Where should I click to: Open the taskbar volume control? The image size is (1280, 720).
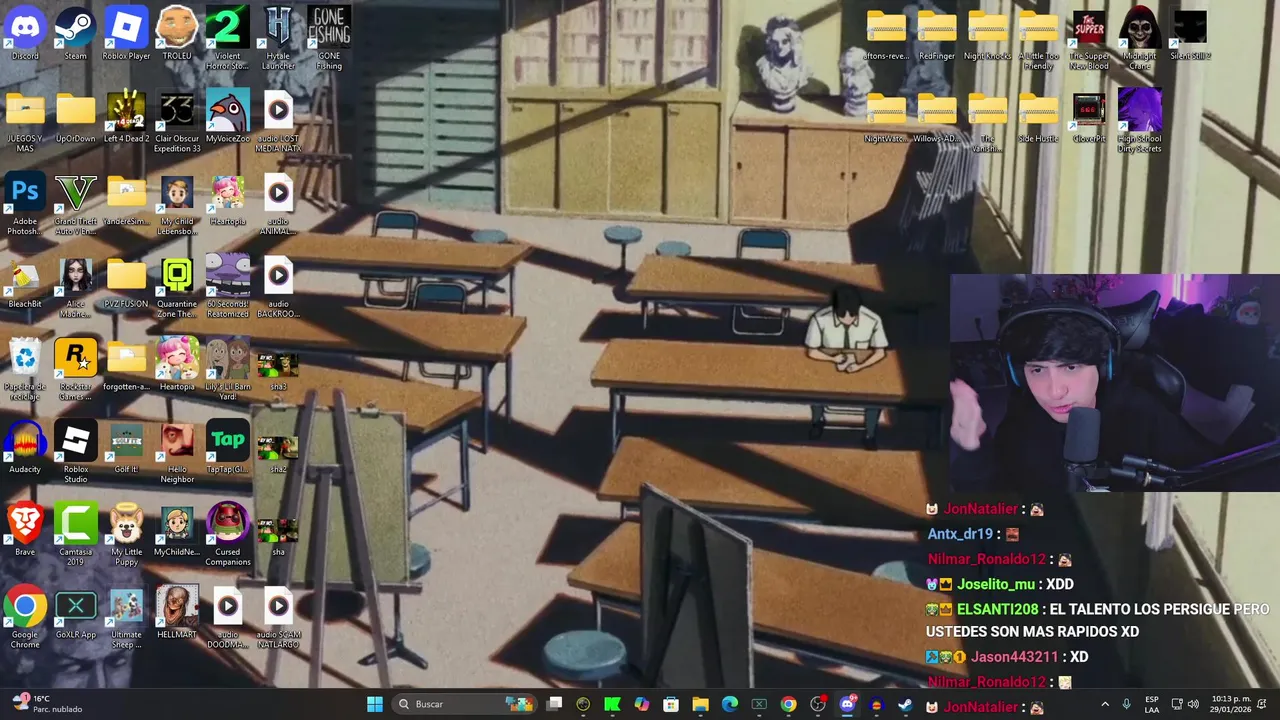click(x=1193, y=704)
